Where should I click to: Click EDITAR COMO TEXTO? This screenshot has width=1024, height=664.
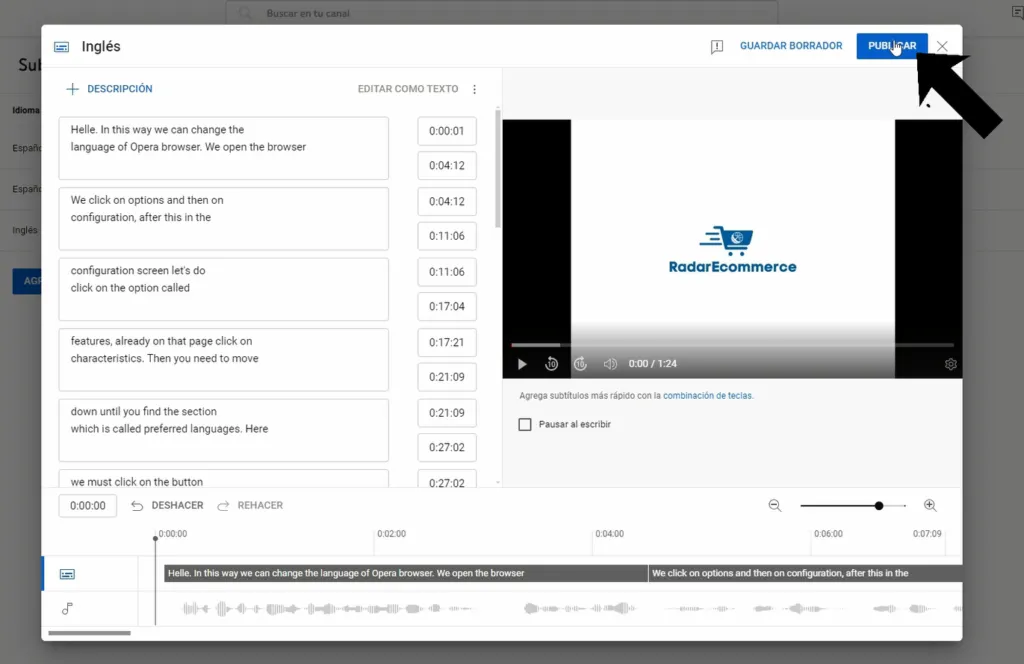point(408,89)
